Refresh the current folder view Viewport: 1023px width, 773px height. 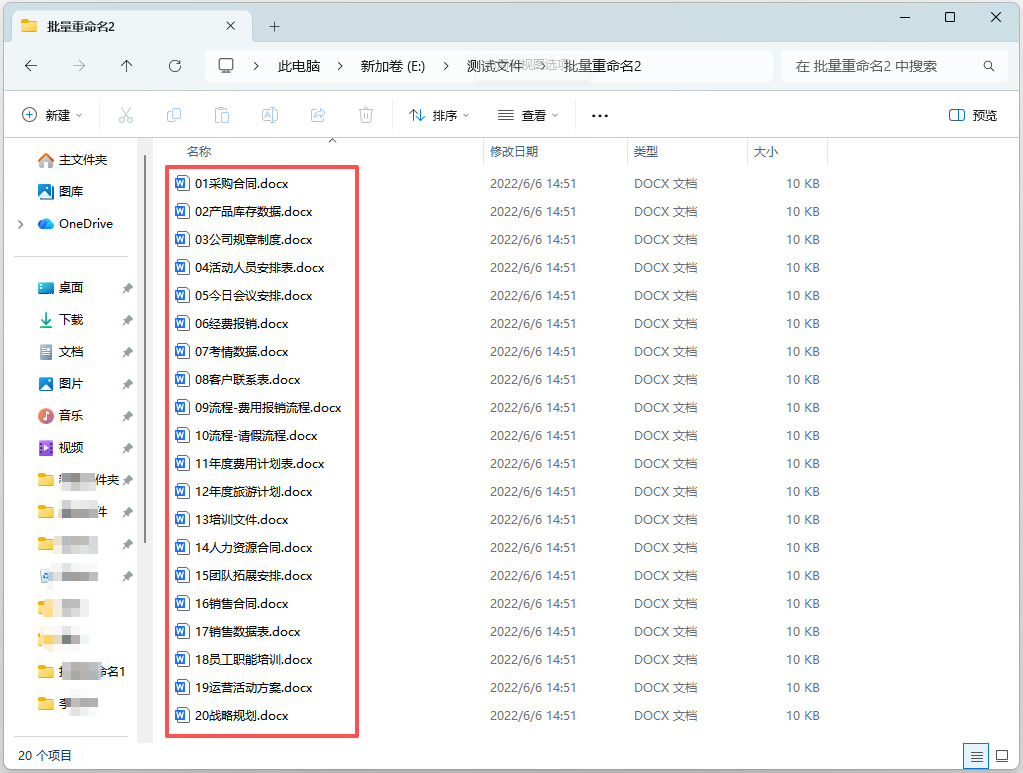tap(175, 66)
